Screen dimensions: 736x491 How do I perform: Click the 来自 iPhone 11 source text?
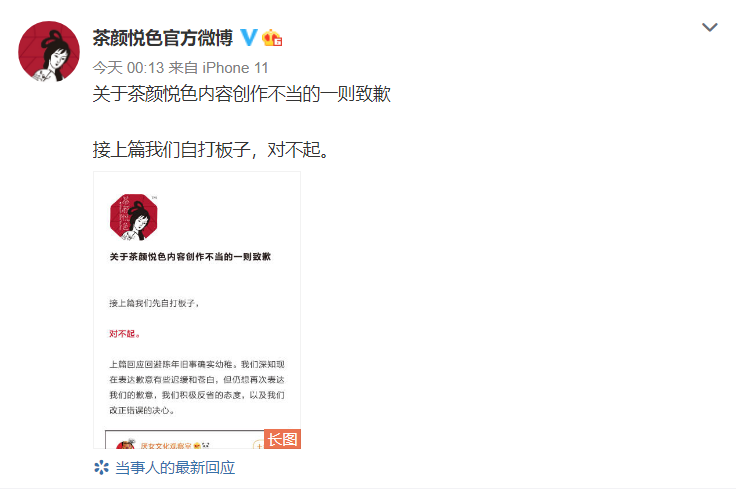click(x=218, y=68)
